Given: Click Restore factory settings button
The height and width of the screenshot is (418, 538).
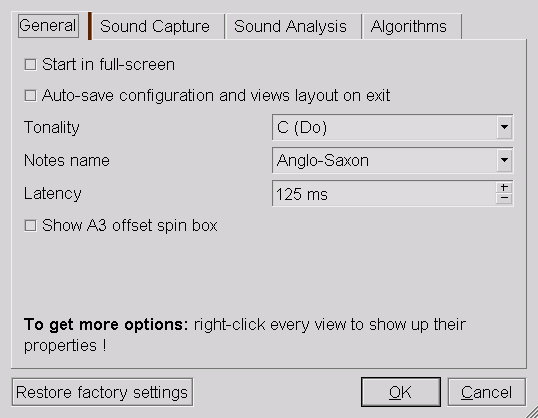Looking at the screenshot, I should [x=102, y=392].
